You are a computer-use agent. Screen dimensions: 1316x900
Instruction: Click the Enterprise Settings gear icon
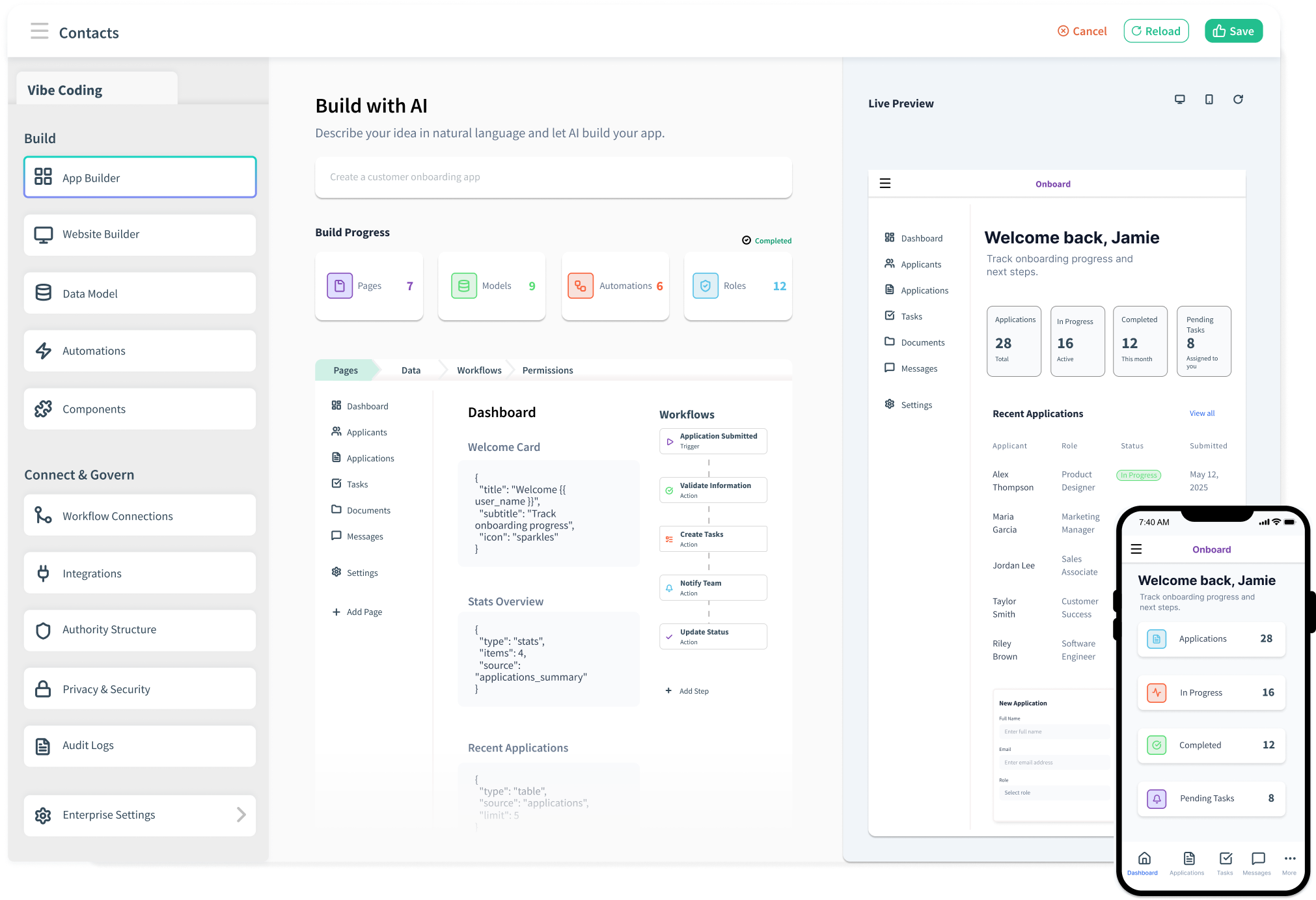pos(43,815)
